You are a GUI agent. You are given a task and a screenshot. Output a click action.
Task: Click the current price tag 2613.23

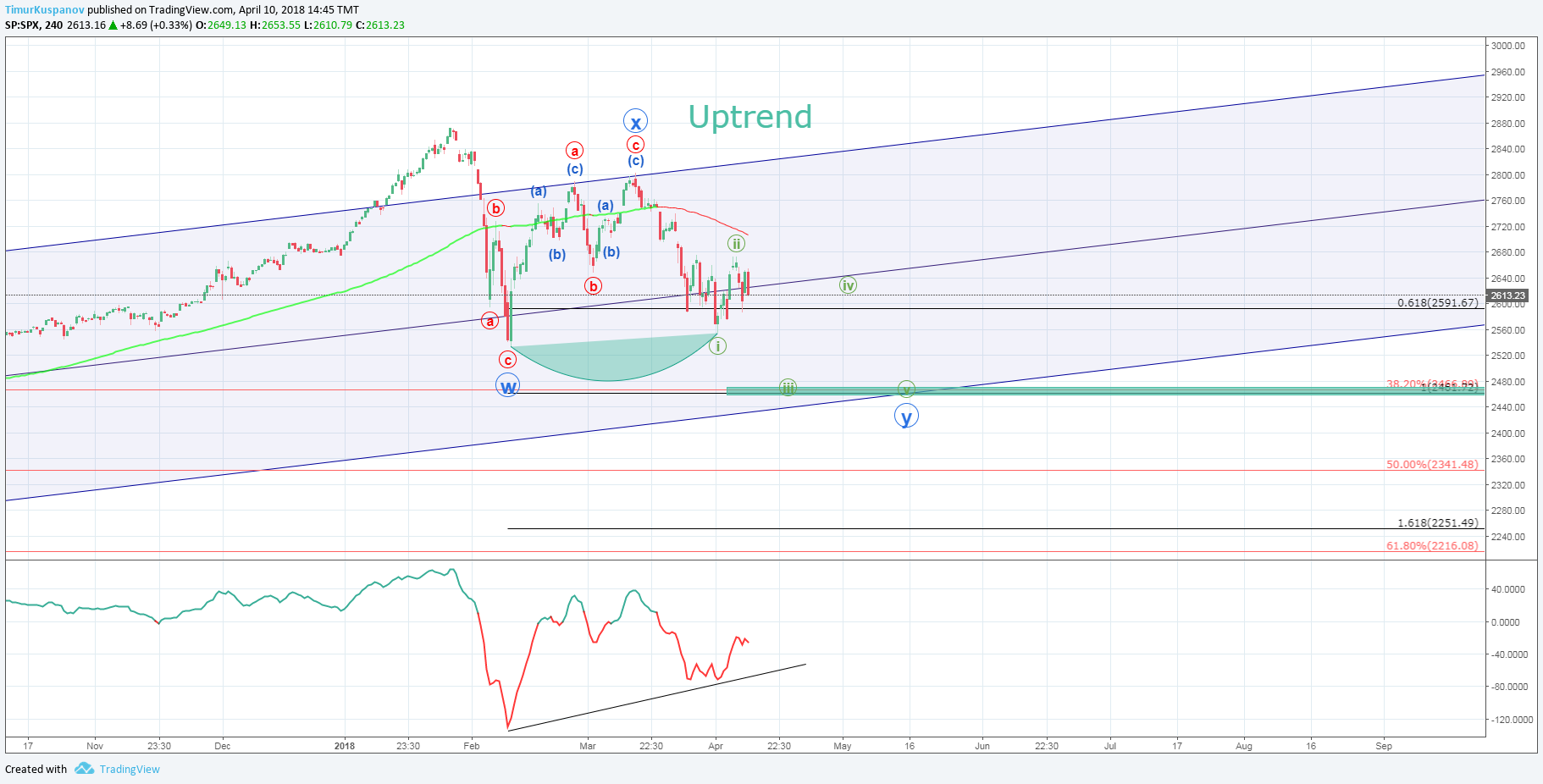pos(1507,295)
